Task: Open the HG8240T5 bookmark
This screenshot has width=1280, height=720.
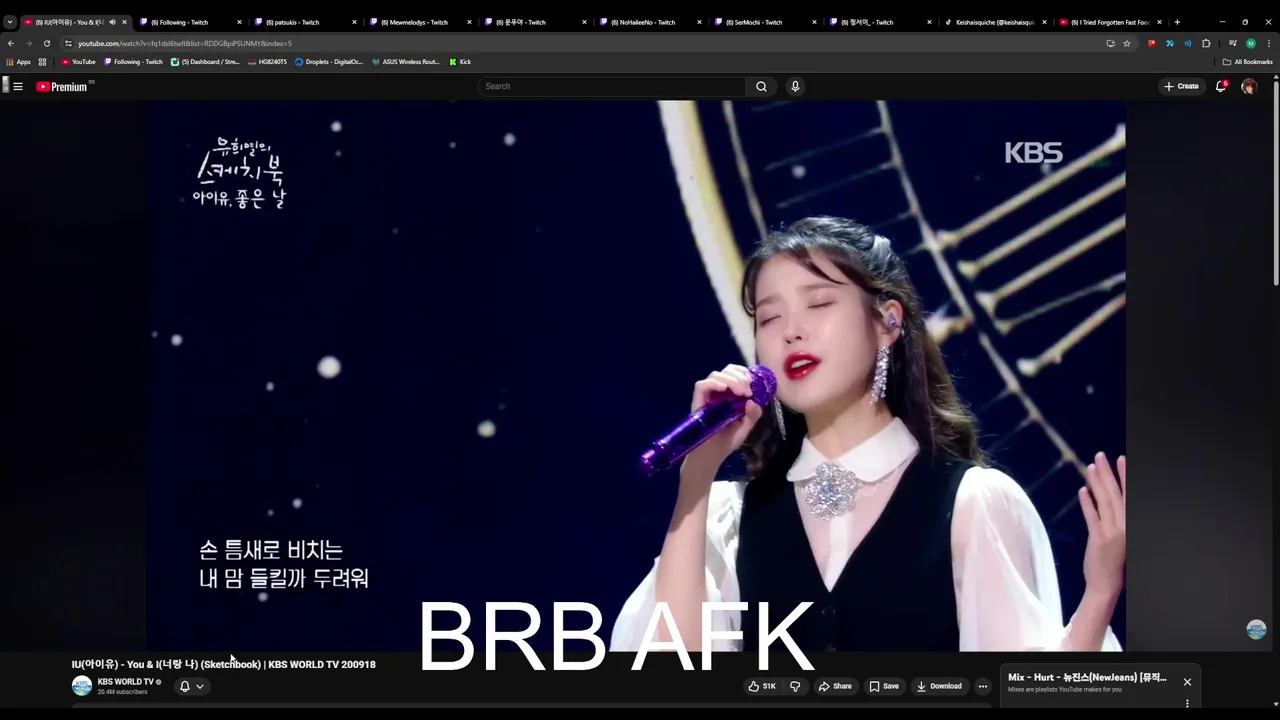Action: (x=267, y=62)
